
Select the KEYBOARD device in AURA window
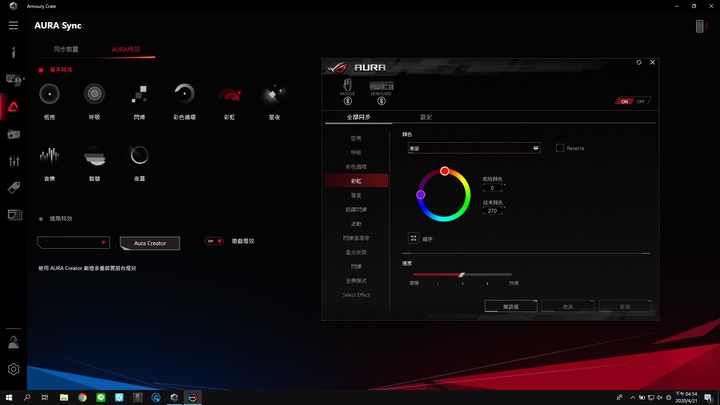(x=381, y=88)
